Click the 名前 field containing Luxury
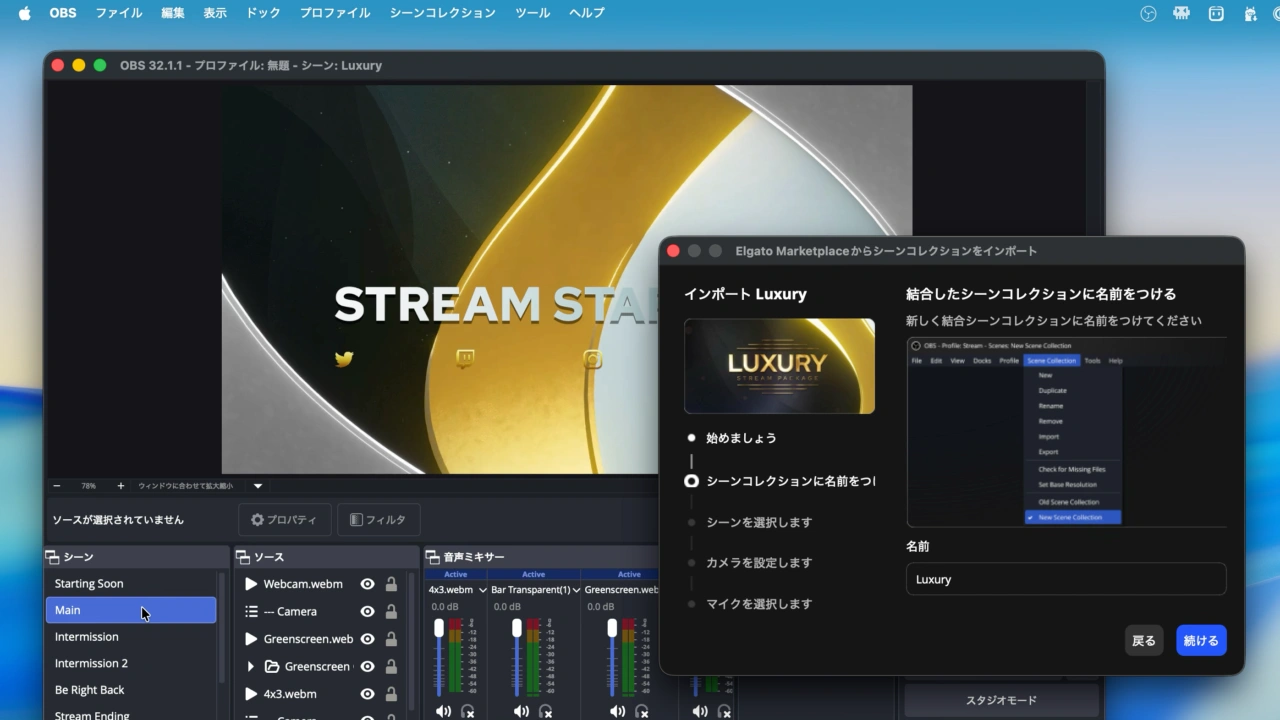1280x720 pixels. coord(1065,579)
